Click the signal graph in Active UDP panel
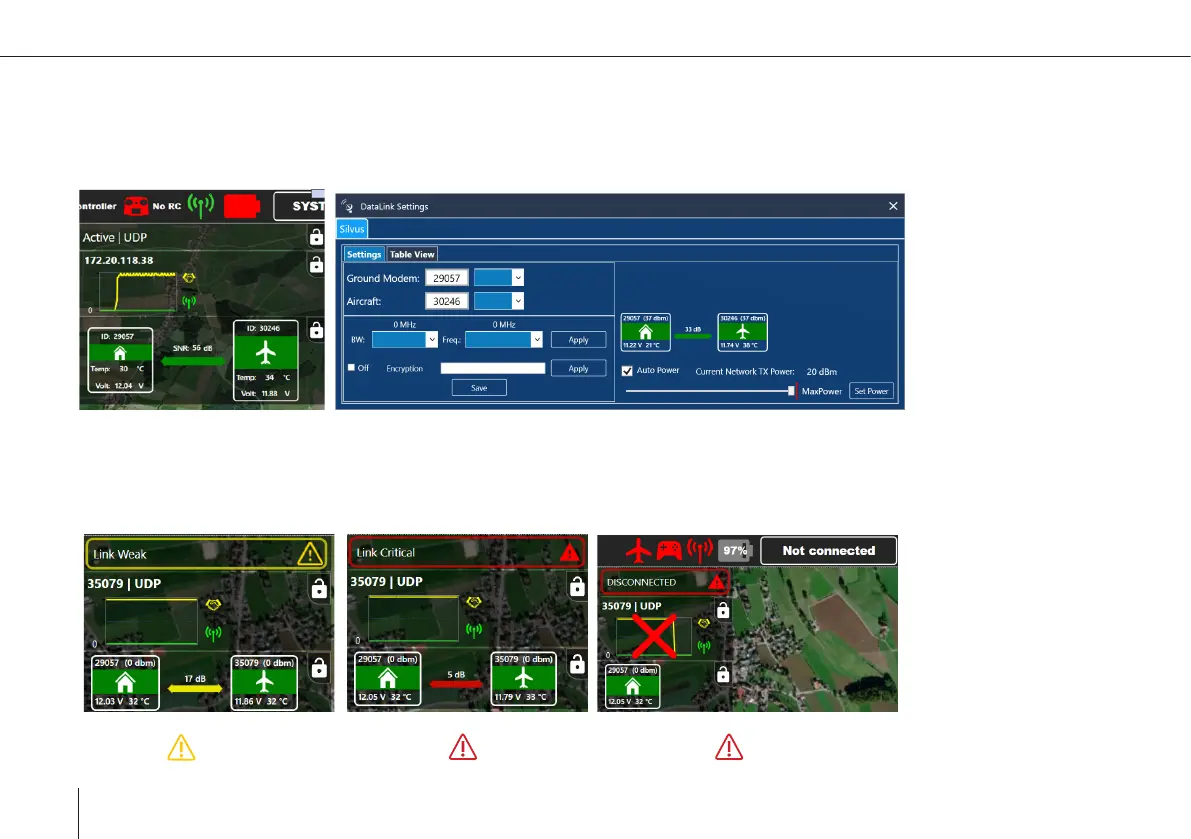1191x839 pixels. [138, 292]
